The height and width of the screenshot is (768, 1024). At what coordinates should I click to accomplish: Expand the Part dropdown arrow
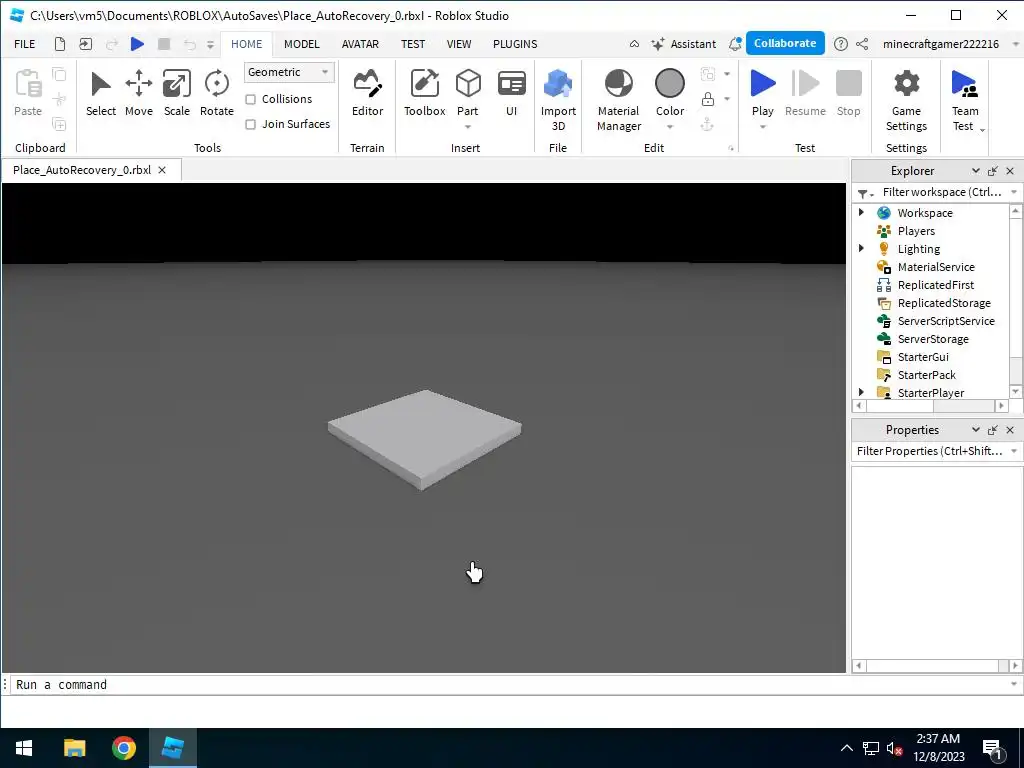coord(468,127)
